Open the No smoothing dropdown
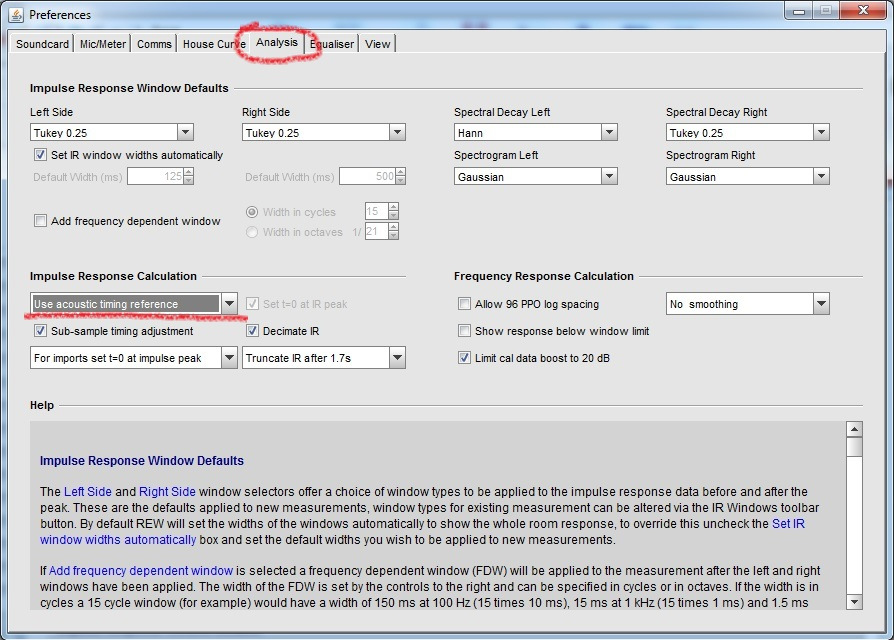The image size is (895, 640). [x=748, y=304]
